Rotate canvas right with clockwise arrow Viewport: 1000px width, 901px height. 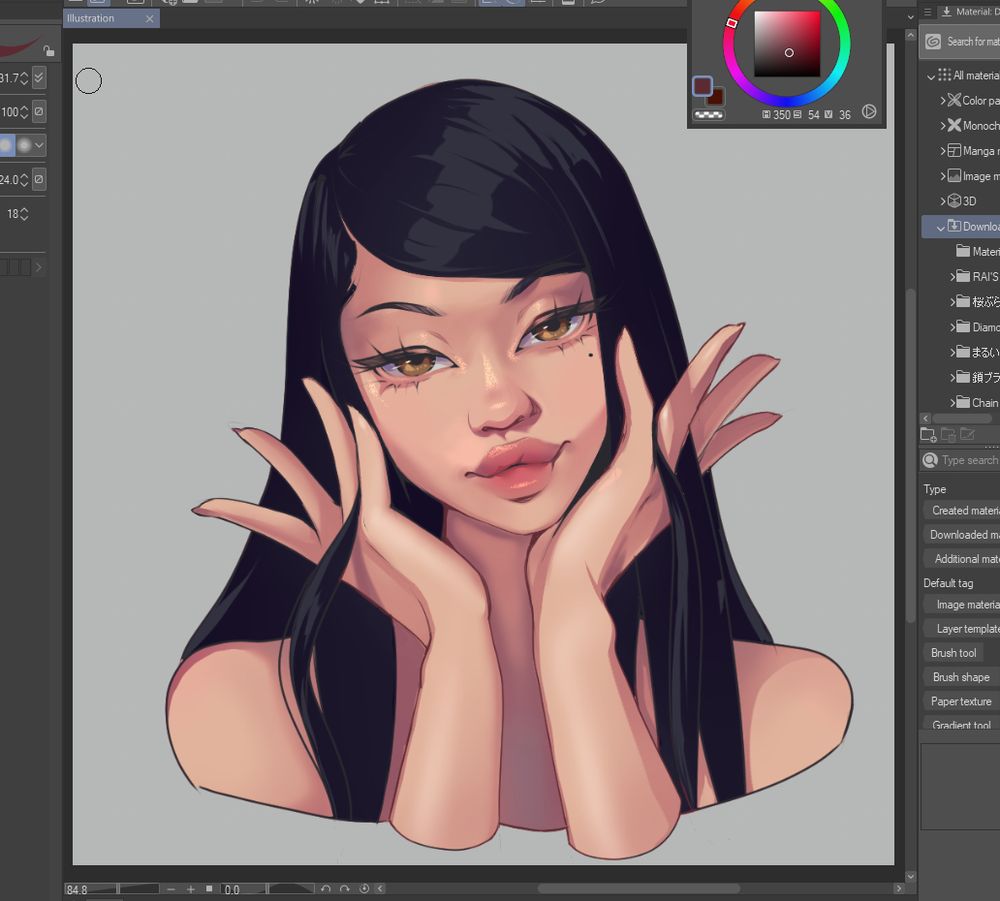point(345,889)
